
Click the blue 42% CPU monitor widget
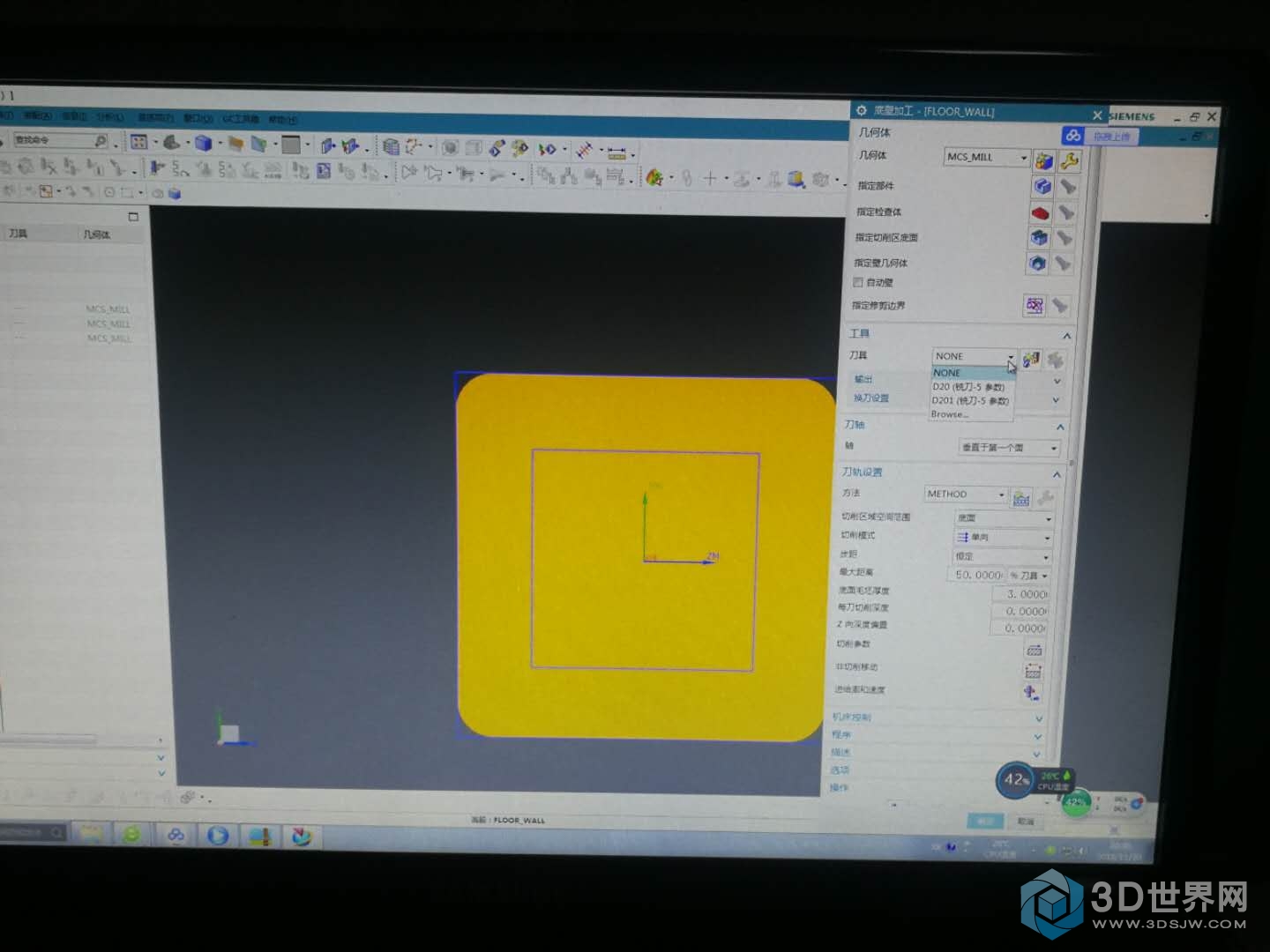1016,779
